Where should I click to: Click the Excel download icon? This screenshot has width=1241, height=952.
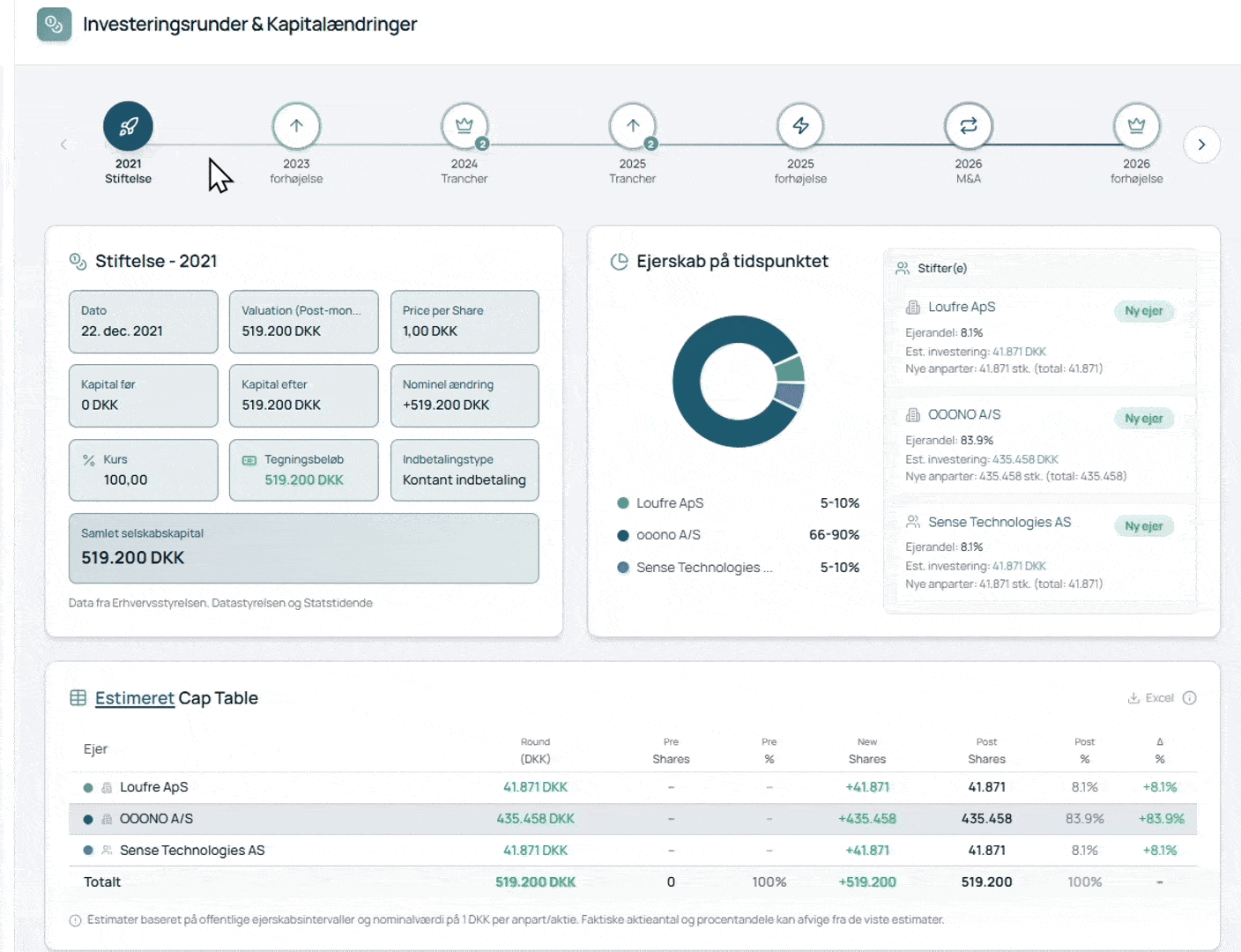1136,697
